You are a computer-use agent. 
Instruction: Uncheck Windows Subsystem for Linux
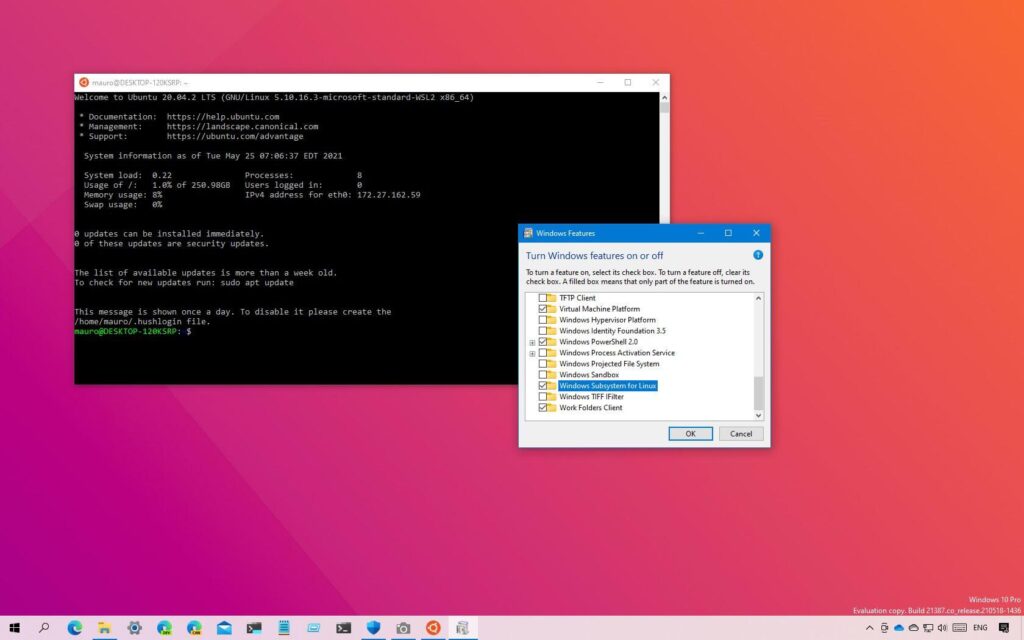click(x=543, y=386)
